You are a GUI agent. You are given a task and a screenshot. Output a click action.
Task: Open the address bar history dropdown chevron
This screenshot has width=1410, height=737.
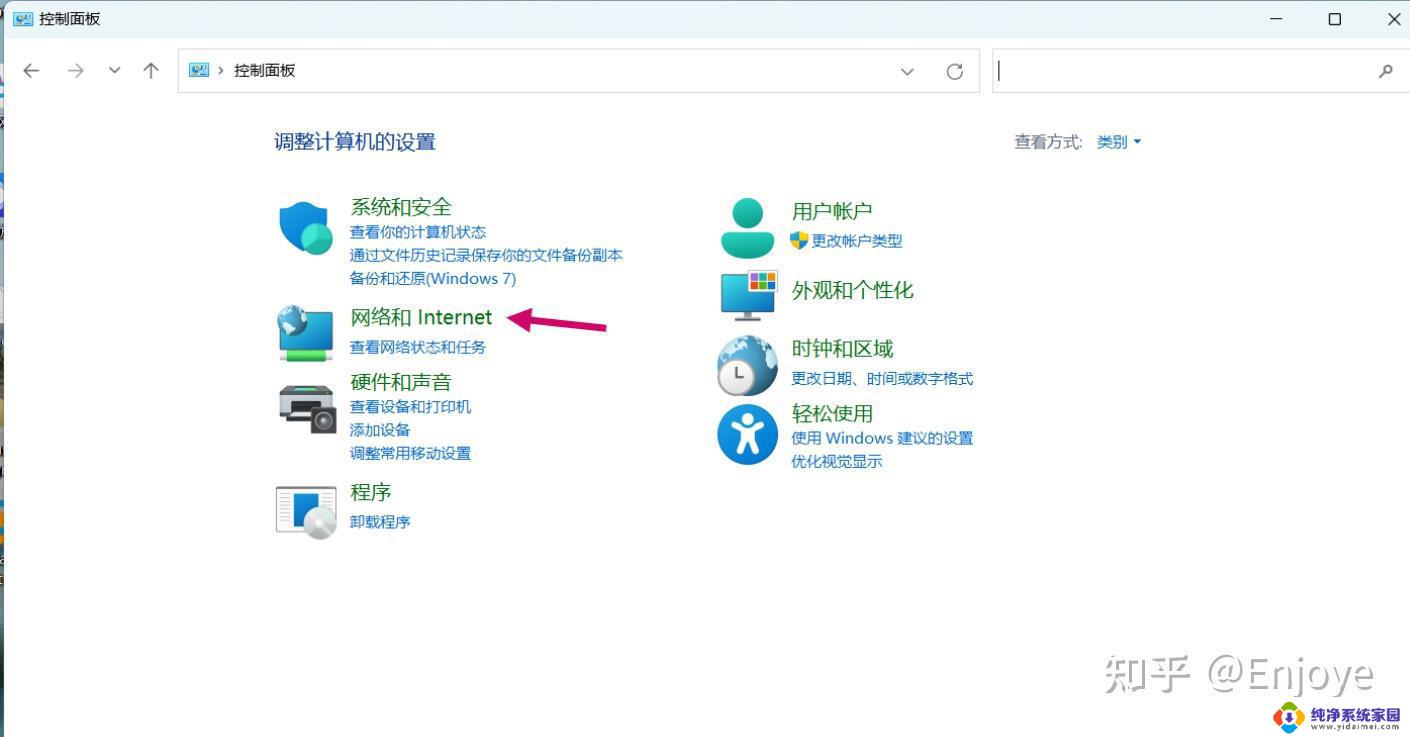tap(907, 71)
